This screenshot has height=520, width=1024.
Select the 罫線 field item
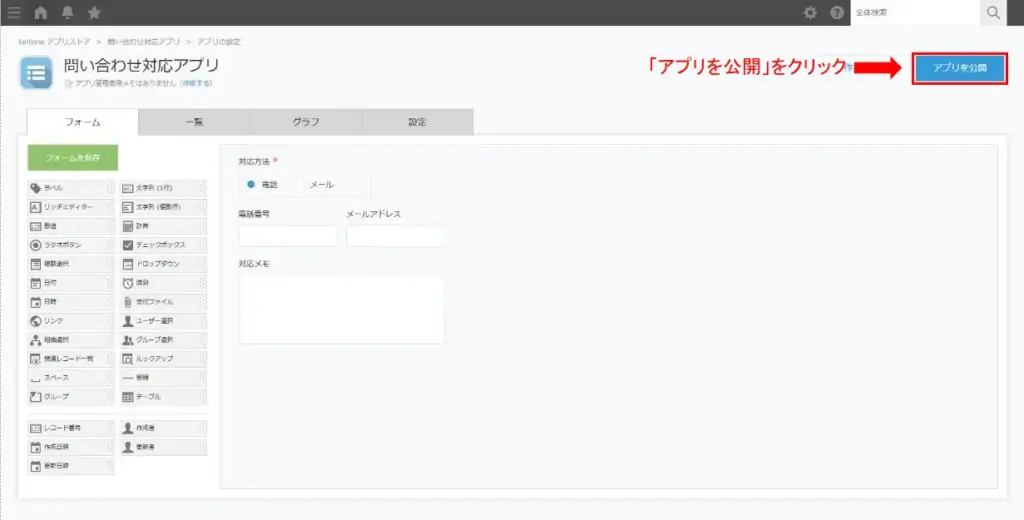point(163,378)
